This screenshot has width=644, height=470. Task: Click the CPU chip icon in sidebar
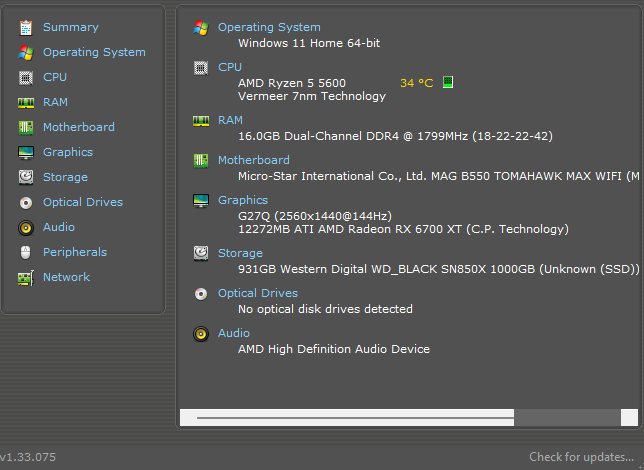click(25, 77)
